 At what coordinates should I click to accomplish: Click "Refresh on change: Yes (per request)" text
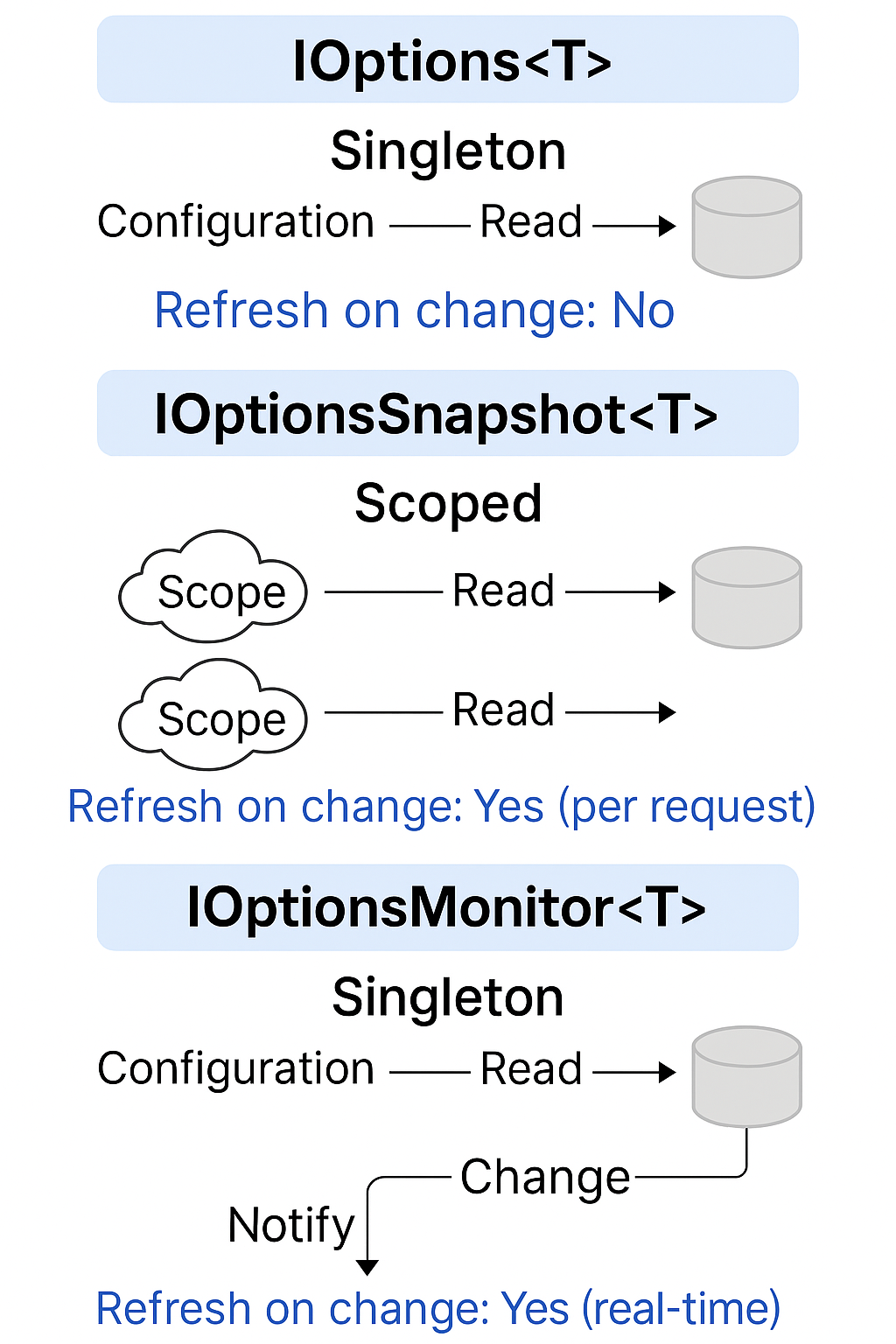point(441,806)
